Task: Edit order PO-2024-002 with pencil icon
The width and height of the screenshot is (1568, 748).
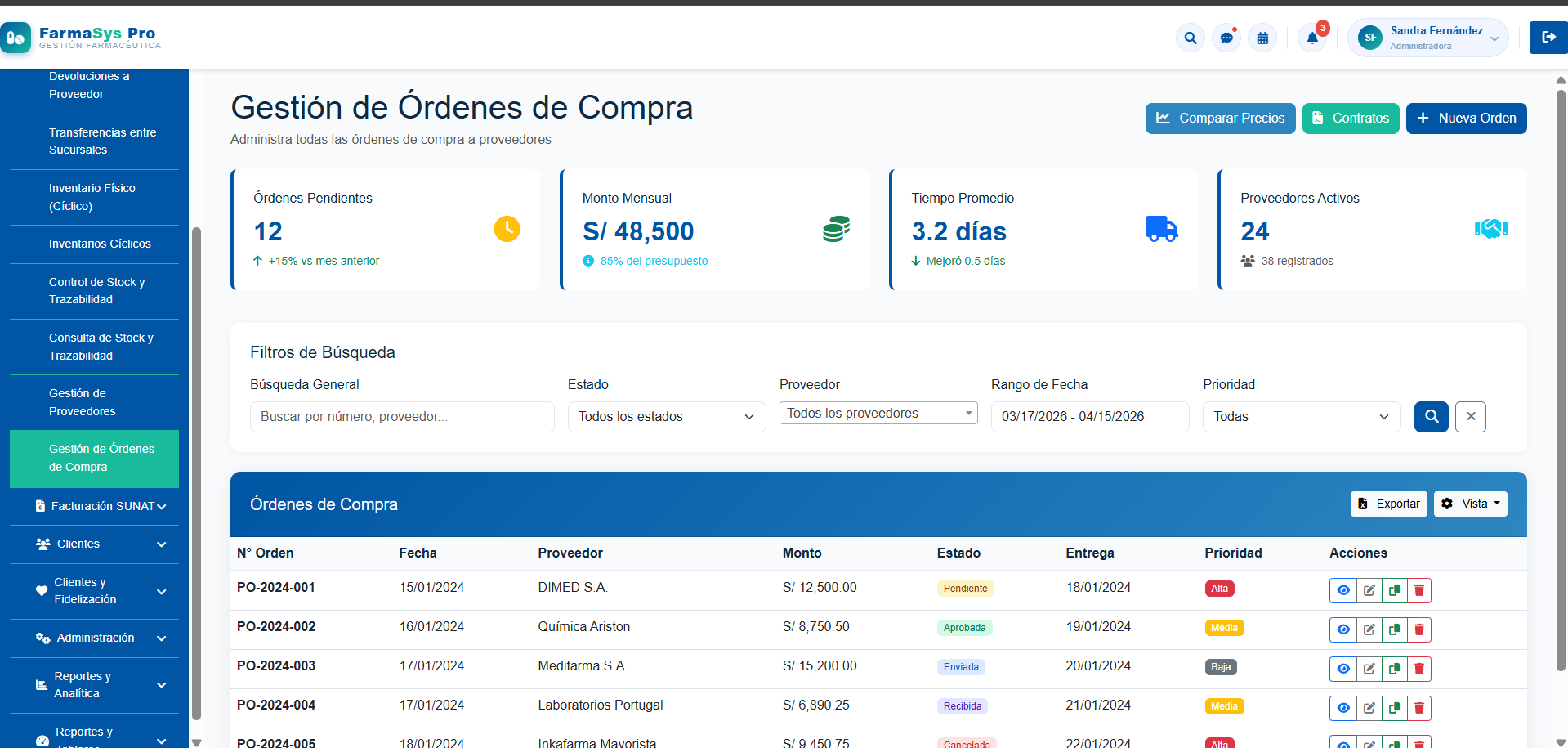Action: pyautogui.click(x=1369, y=629)
